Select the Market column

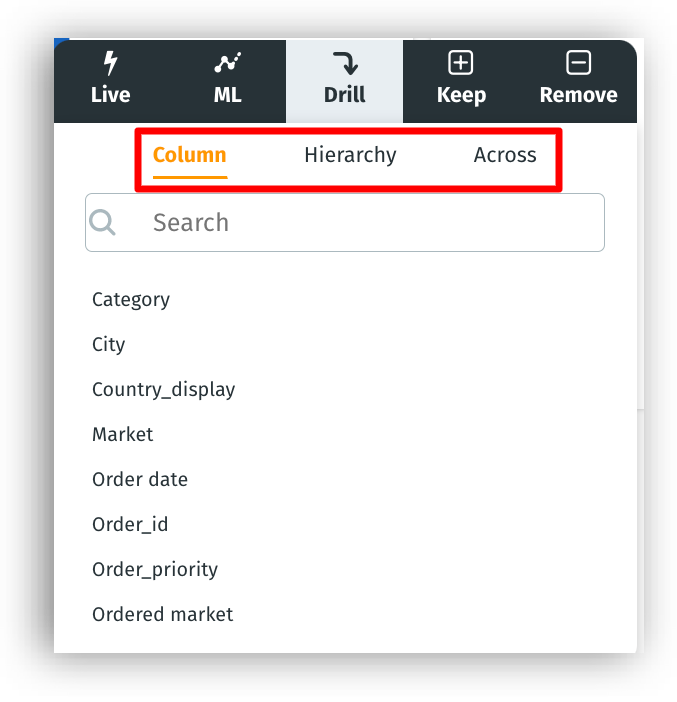tap(123, 435)
